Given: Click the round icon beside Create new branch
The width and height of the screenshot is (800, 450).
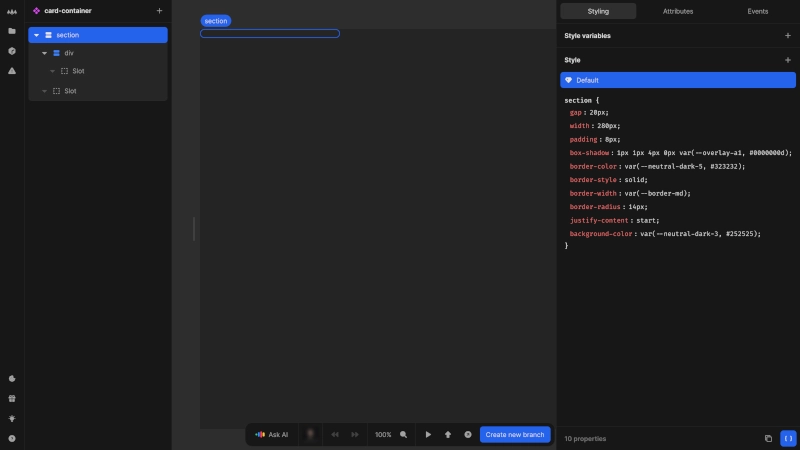Looking at the screenshot, I should [x=468, y=435].
